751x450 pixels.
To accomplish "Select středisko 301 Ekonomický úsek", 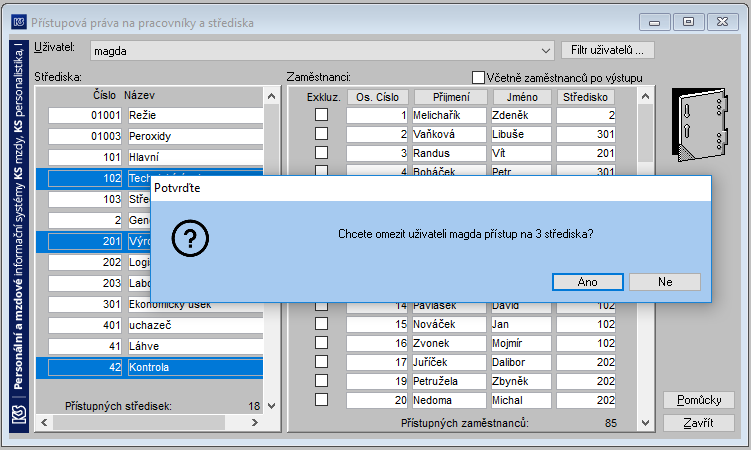I will 156,305.
